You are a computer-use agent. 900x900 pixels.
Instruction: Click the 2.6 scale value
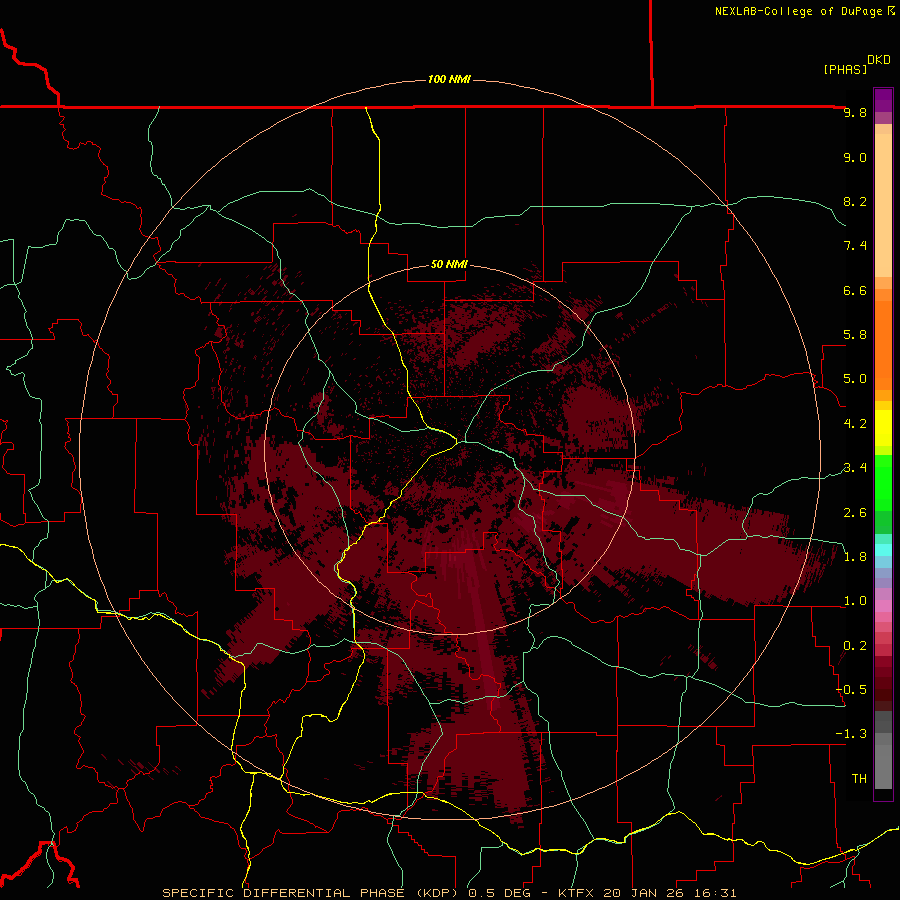(x=855, y=513)
